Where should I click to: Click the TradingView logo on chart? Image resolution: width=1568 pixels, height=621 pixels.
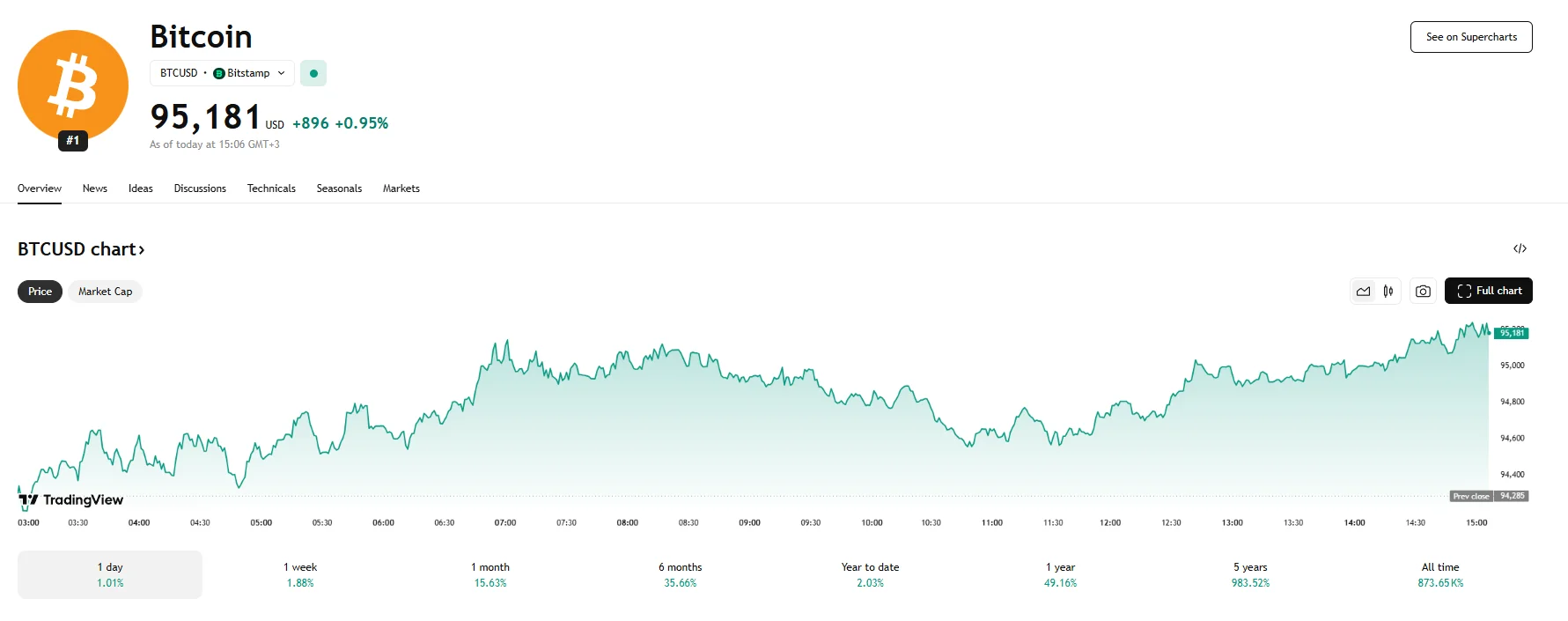click(71, 499)
